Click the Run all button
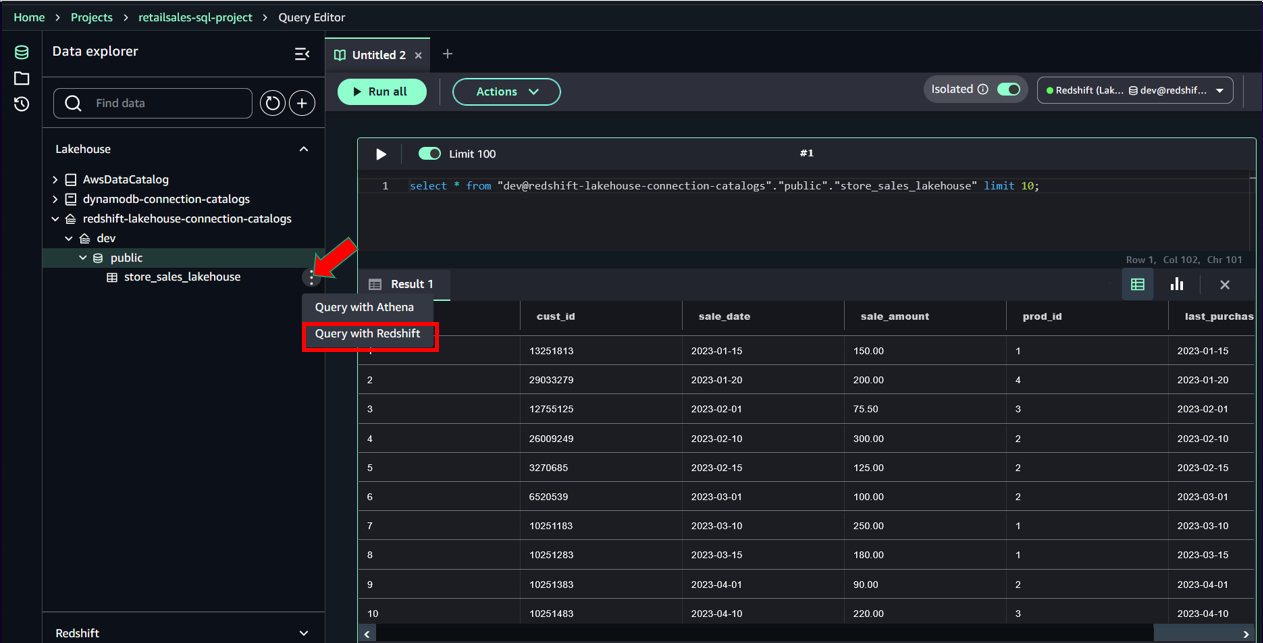 pos(382,92)
